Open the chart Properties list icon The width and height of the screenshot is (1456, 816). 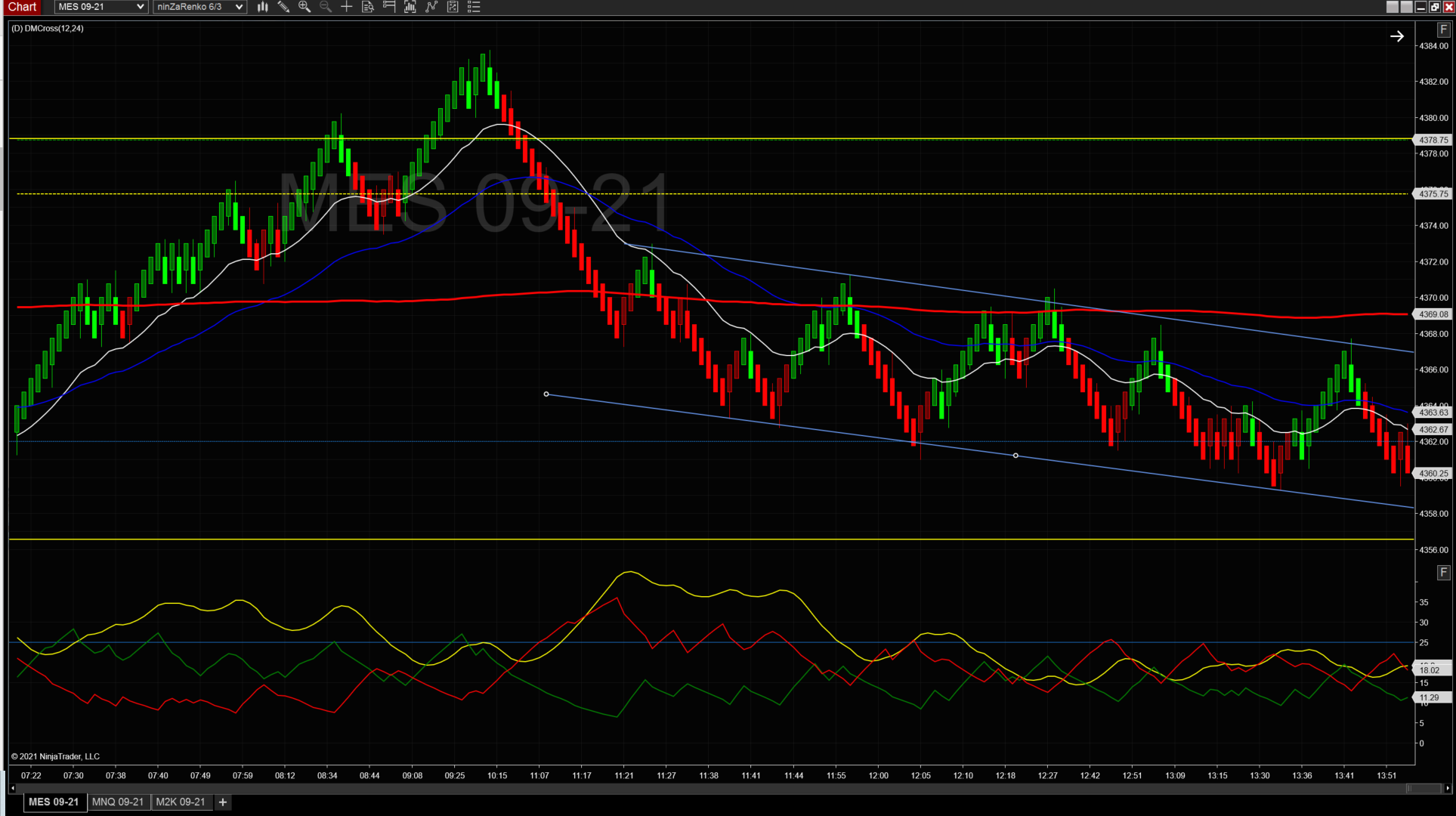pos(474,7)
